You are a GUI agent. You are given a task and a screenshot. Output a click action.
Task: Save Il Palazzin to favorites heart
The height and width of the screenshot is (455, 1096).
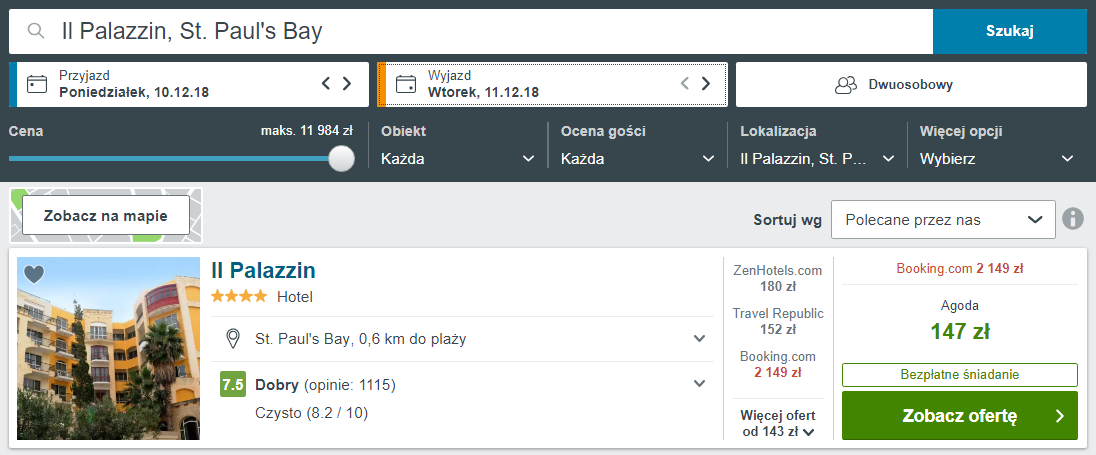coord(34,274)
